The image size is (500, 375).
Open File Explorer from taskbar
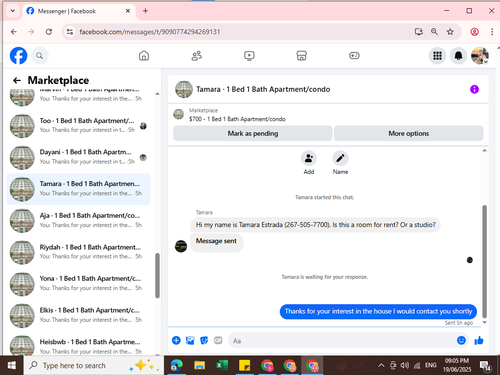point(199,365)
